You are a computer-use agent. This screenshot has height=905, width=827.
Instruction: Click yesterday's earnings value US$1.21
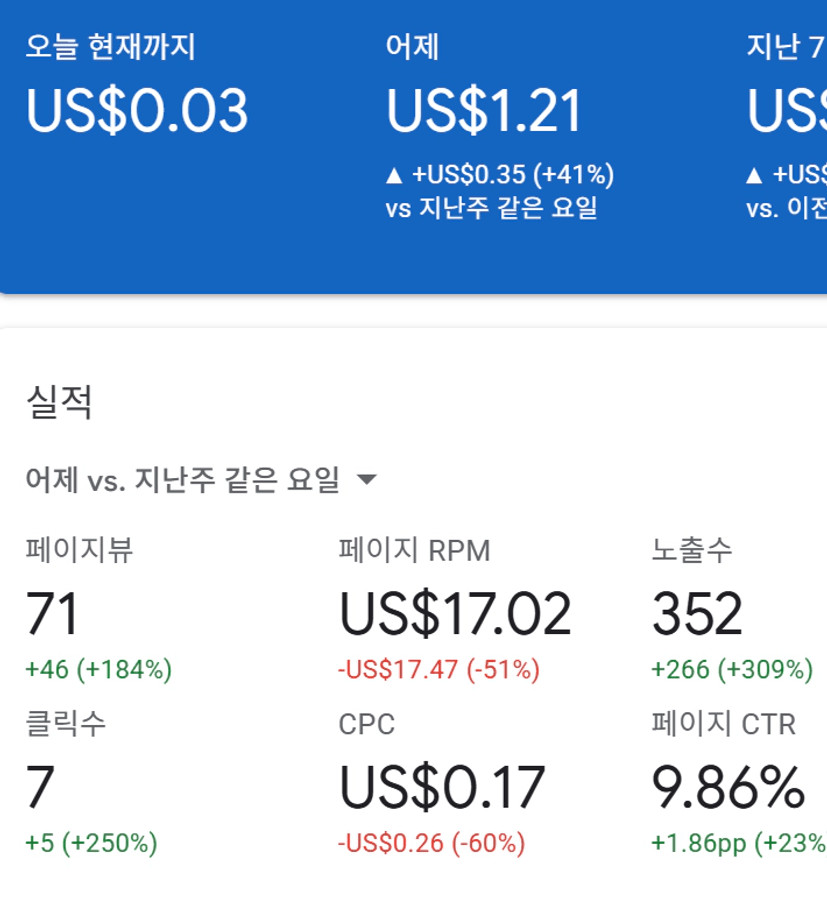[484, 111]
